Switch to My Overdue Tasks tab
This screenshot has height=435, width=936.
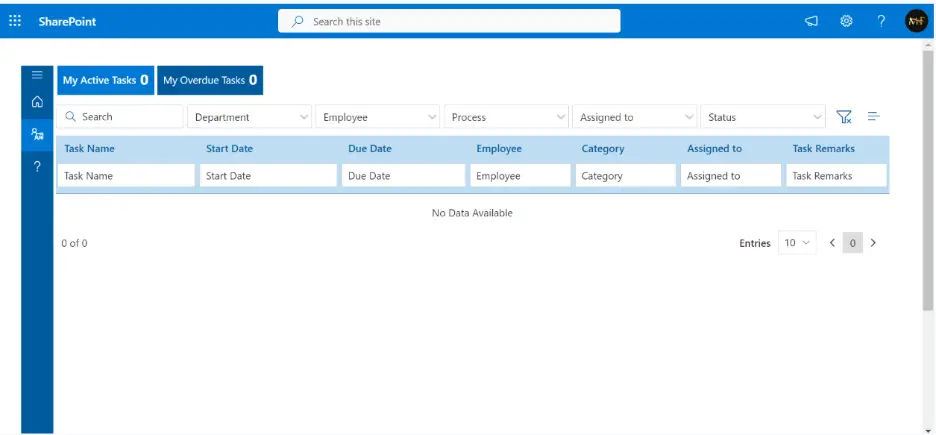210,80
